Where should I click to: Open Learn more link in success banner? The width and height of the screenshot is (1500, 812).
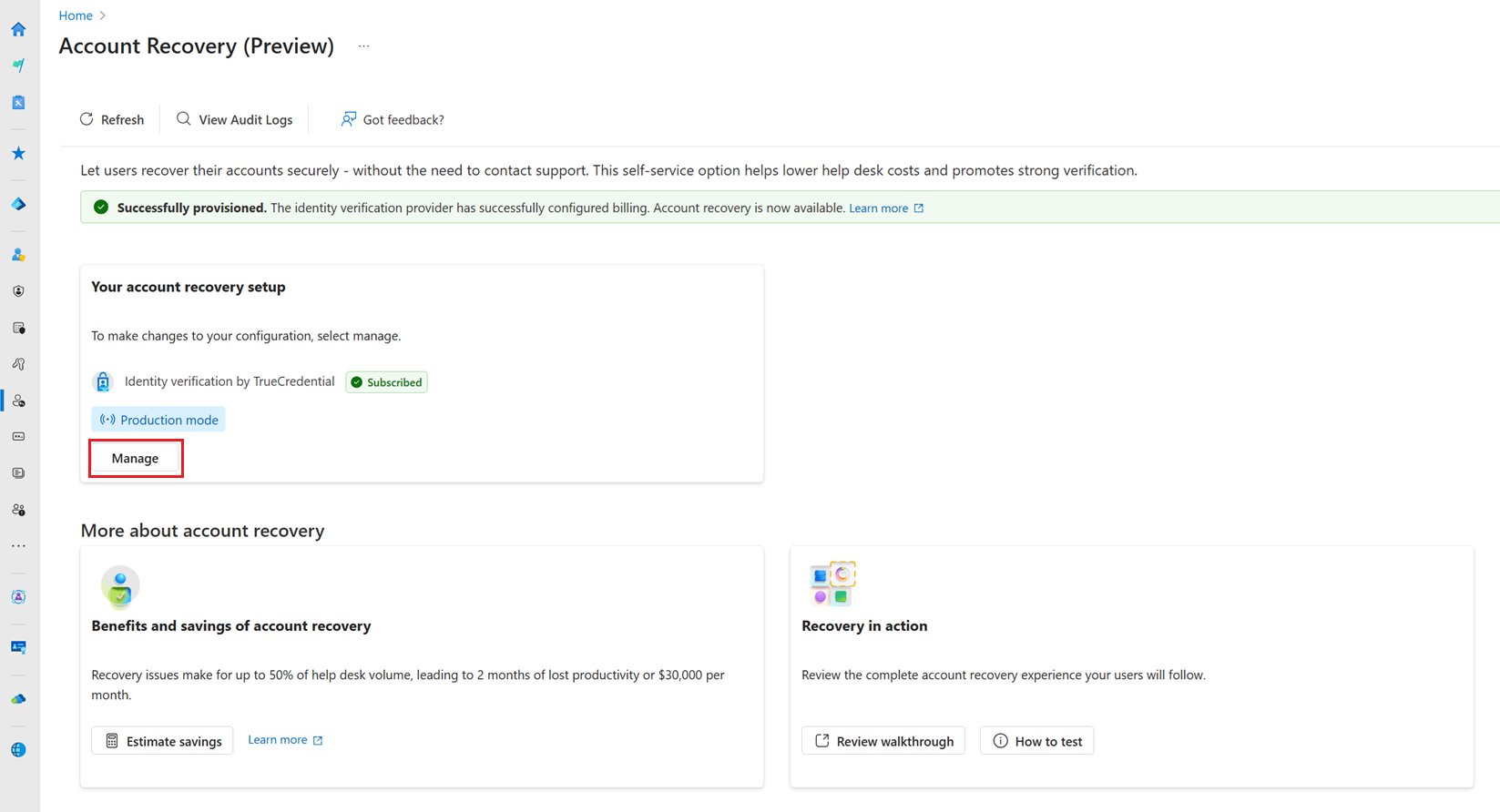pyautogui.click(x=885, y=208)
